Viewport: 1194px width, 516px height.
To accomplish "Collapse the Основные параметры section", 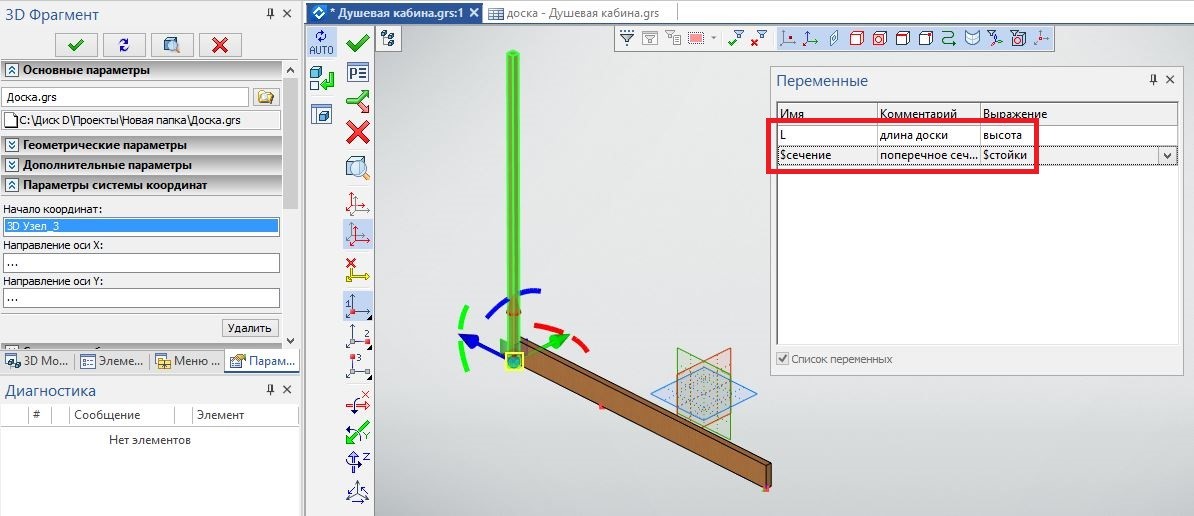I will pyautogui.click(x=12, y=70).
